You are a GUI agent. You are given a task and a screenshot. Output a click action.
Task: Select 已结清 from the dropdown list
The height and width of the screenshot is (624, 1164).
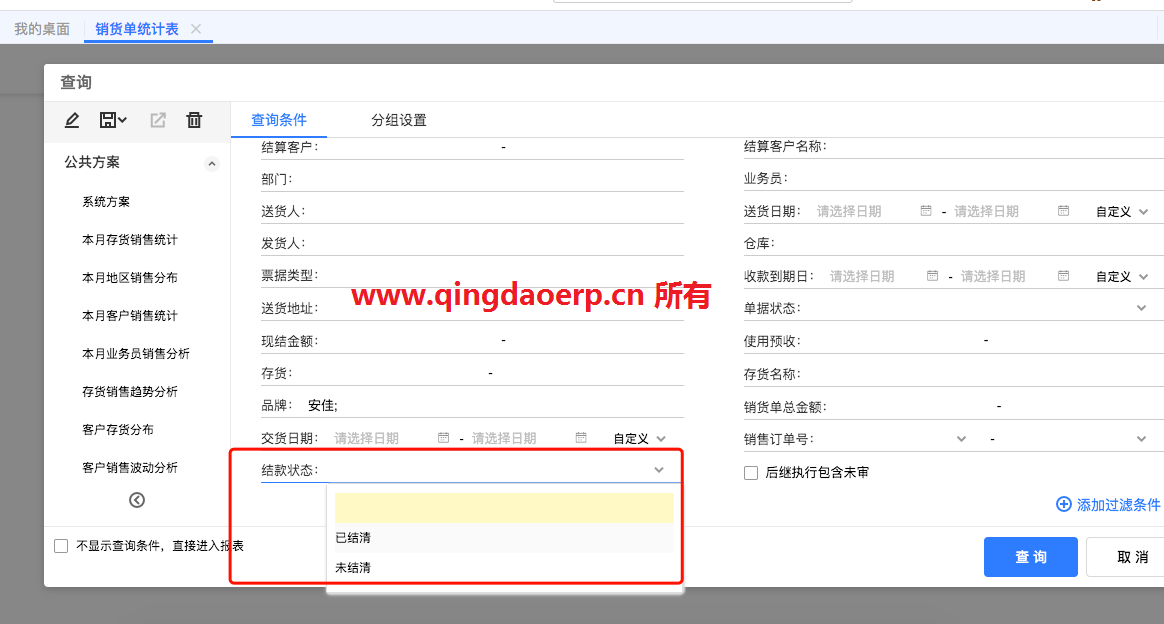coord(354,538)
